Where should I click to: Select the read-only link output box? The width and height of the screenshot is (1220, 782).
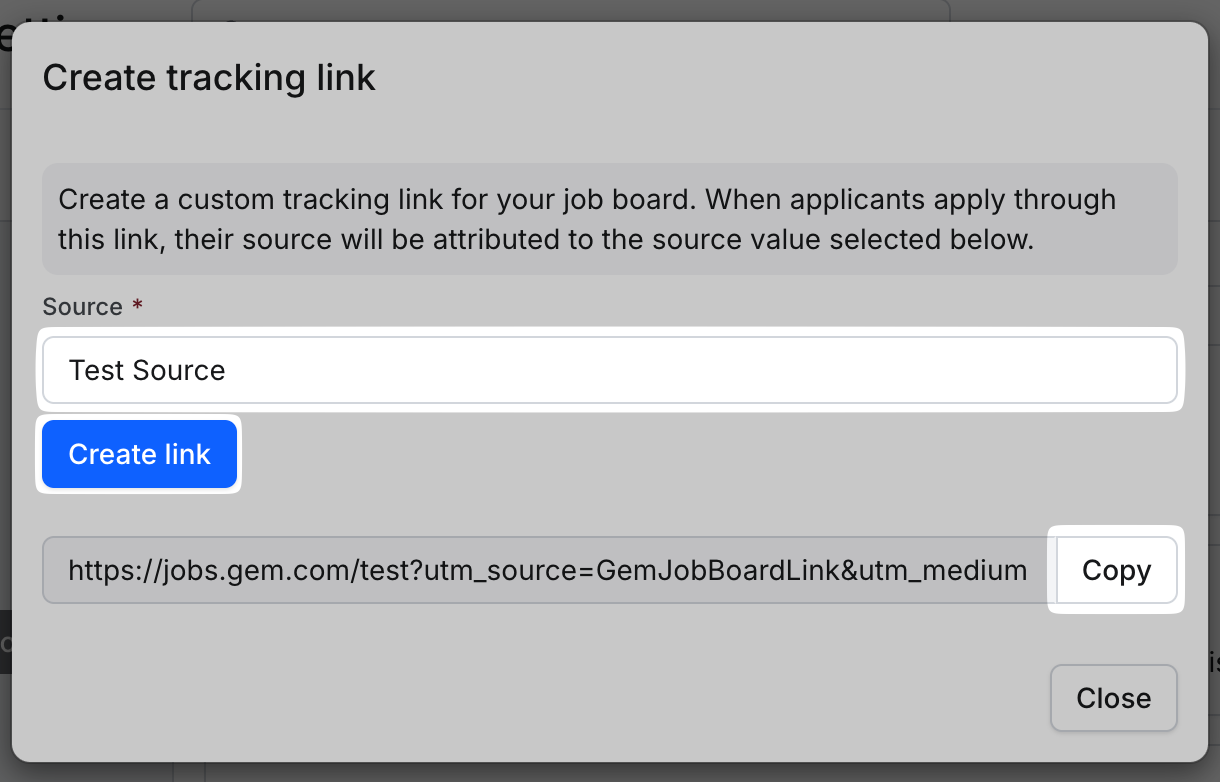click(547, 570)
